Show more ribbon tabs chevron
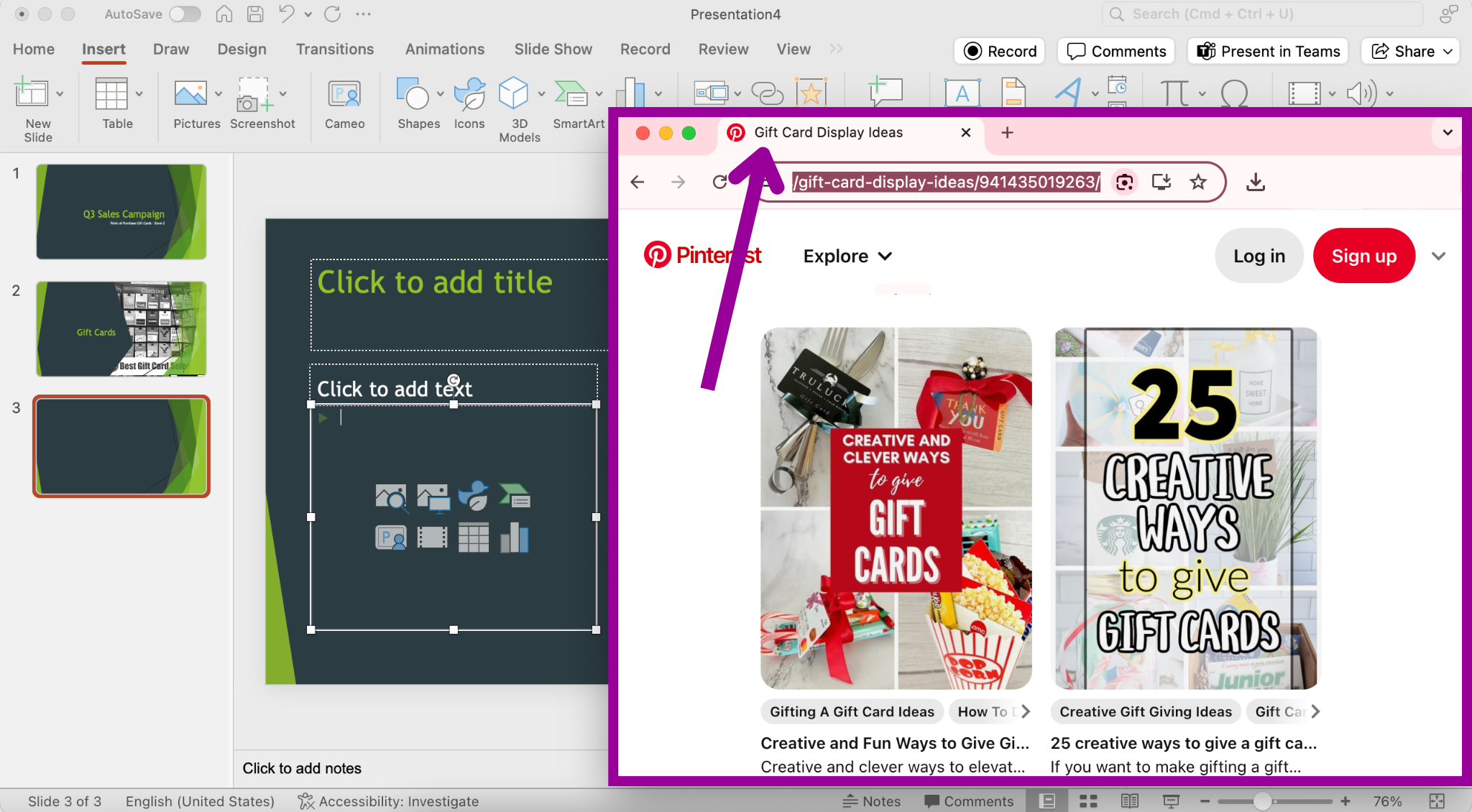Screen dimensions: 1472x812 (x=835, y=49)
